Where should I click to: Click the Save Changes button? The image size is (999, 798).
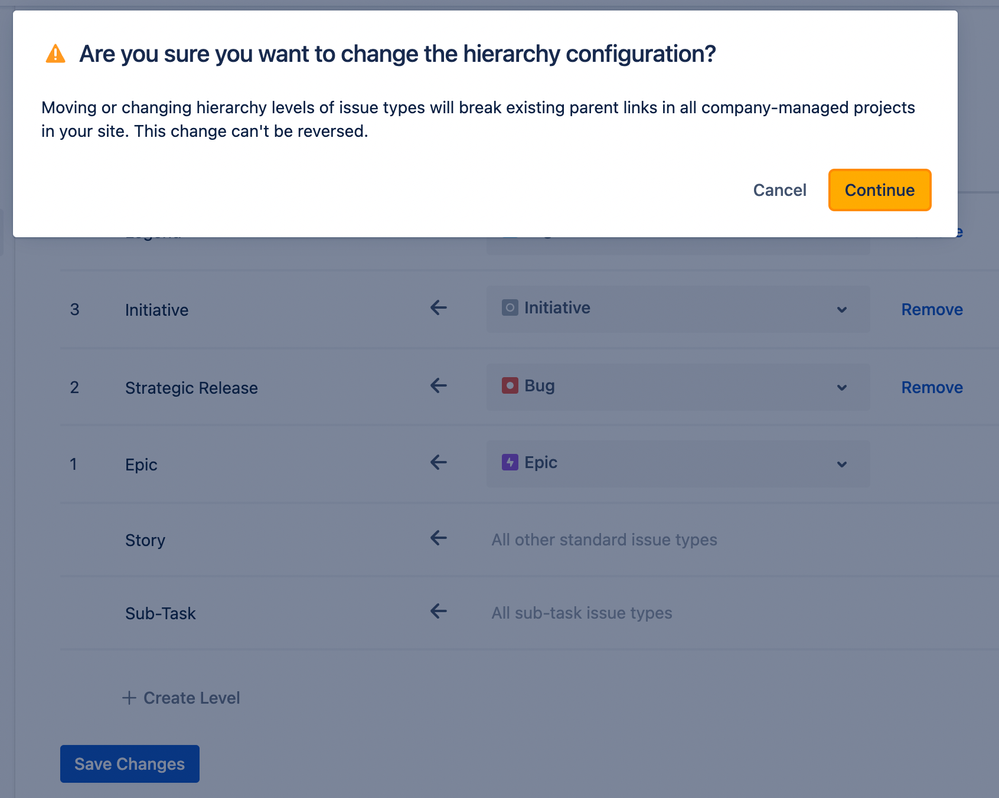(130, 764)
